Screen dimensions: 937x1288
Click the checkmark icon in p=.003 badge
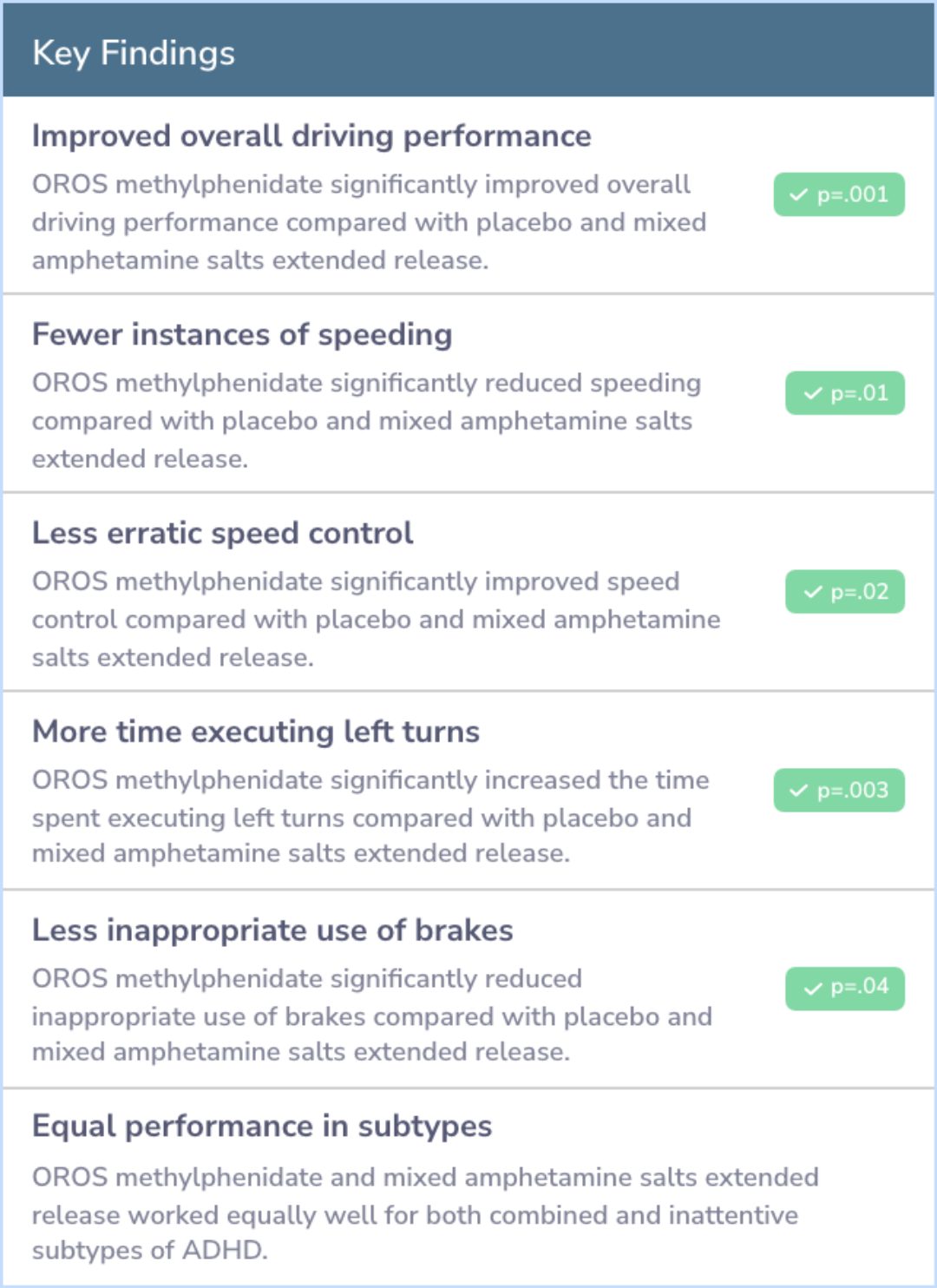(x=798, y=791)
